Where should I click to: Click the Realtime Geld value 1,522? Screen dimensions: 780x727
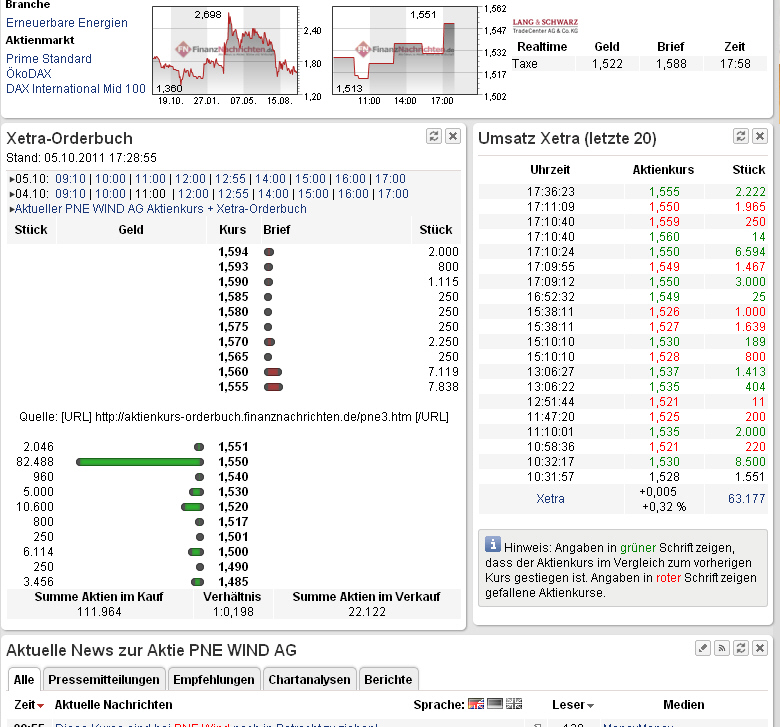click(x=607, y=64)
